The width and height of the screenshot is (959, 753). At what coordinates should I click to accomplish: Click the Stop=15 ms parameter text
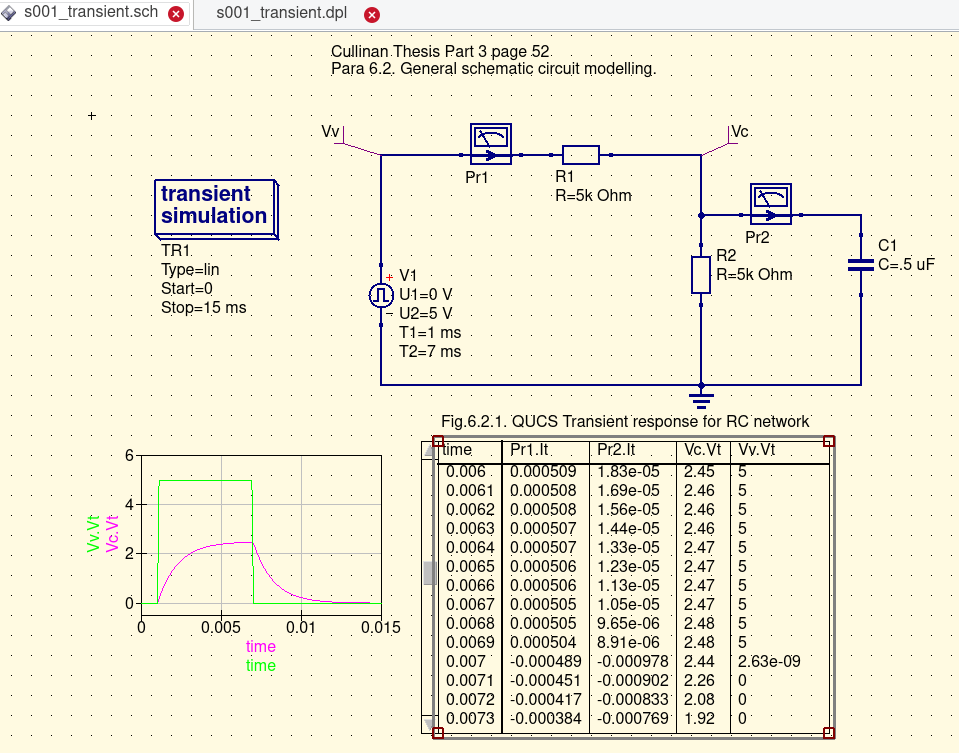coord(203,308)
